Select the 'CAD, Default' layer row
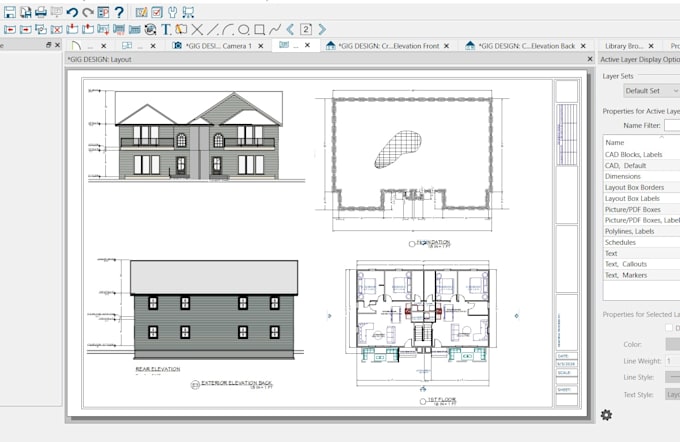680x442 pixels. 641,165
